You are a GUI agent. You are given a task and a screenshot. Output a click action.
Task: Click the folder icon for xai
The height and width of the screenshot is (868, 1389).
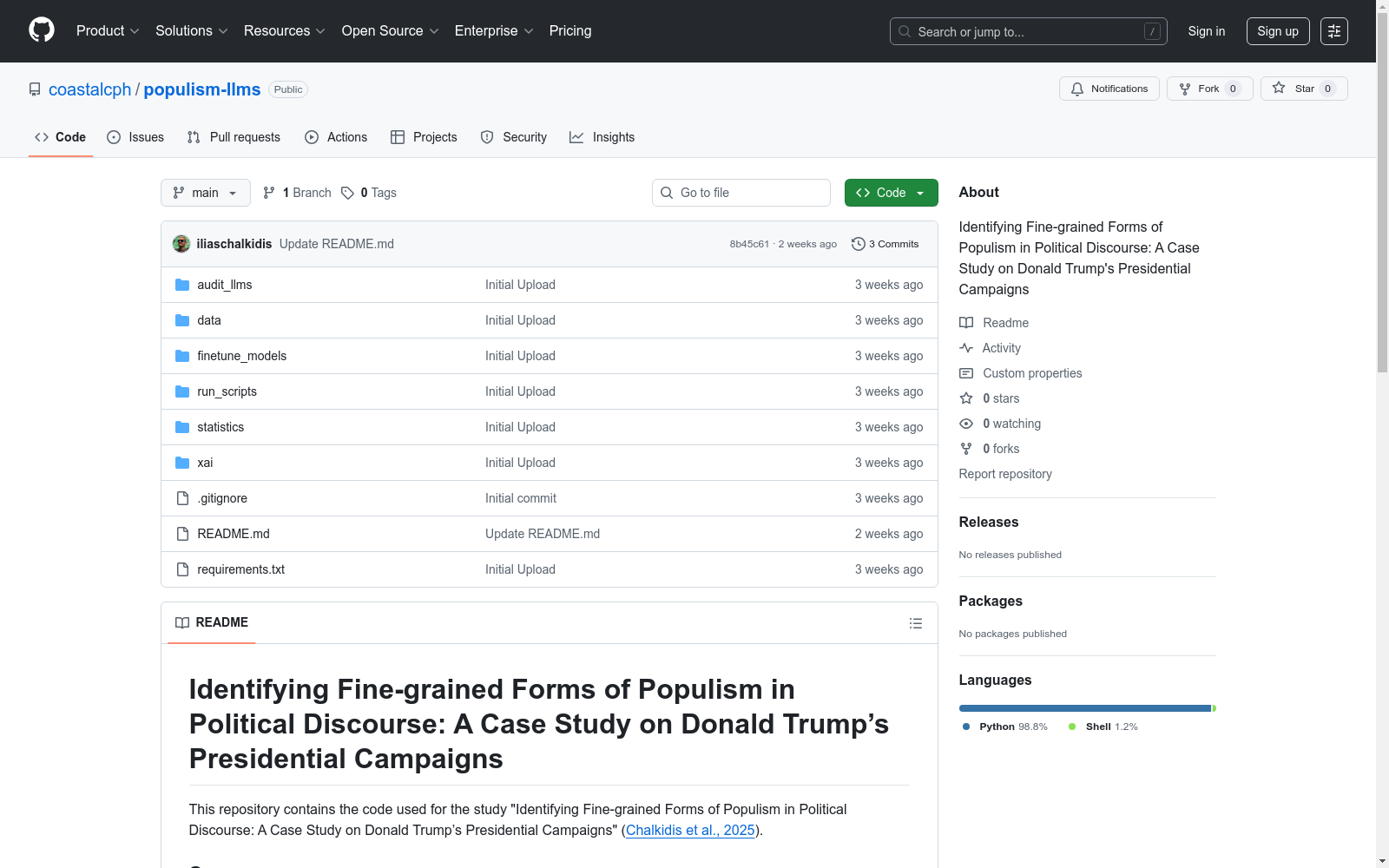coord(182,463)
